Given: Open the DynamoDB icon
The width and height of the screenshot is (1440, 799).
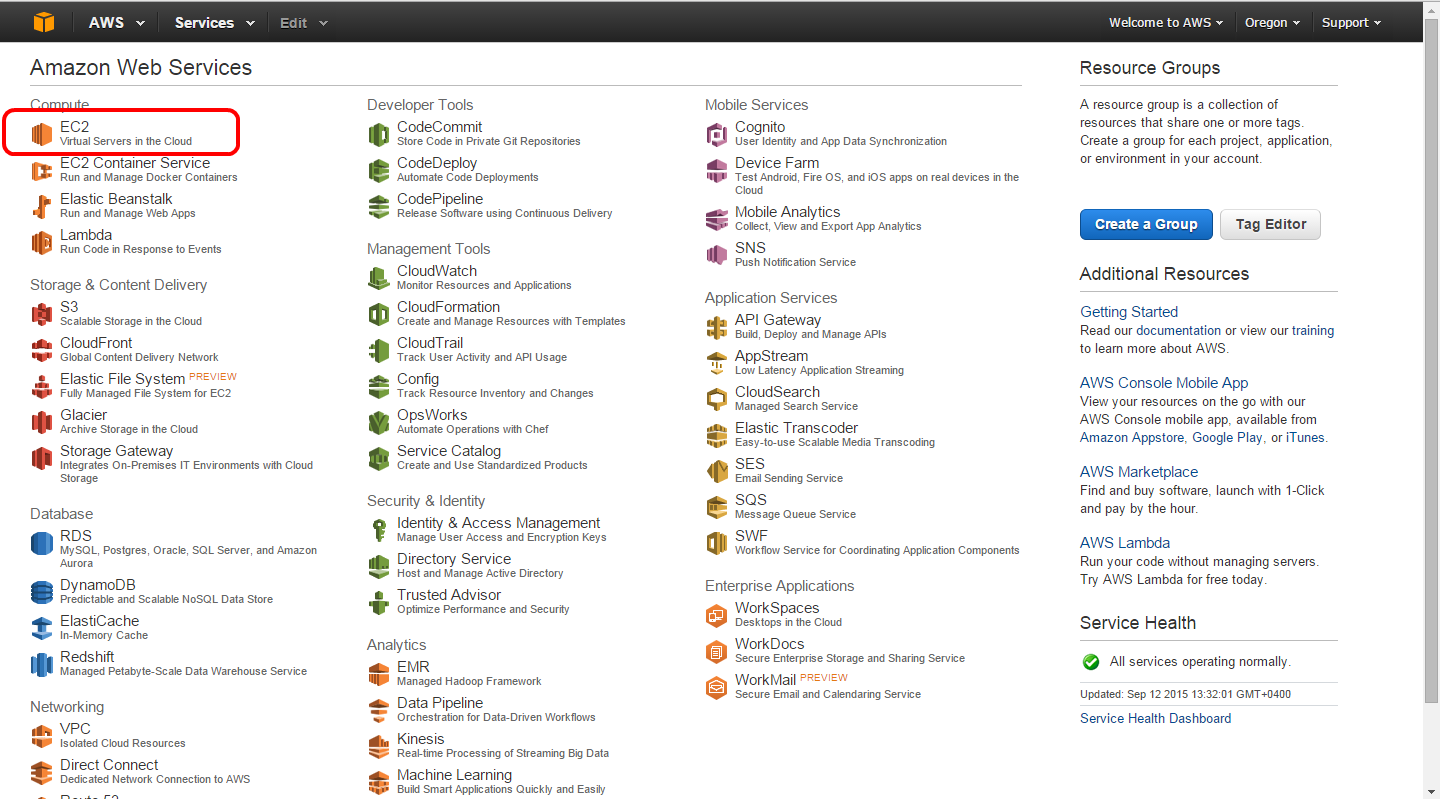Looking at the screenshot, I should (41, 592).
